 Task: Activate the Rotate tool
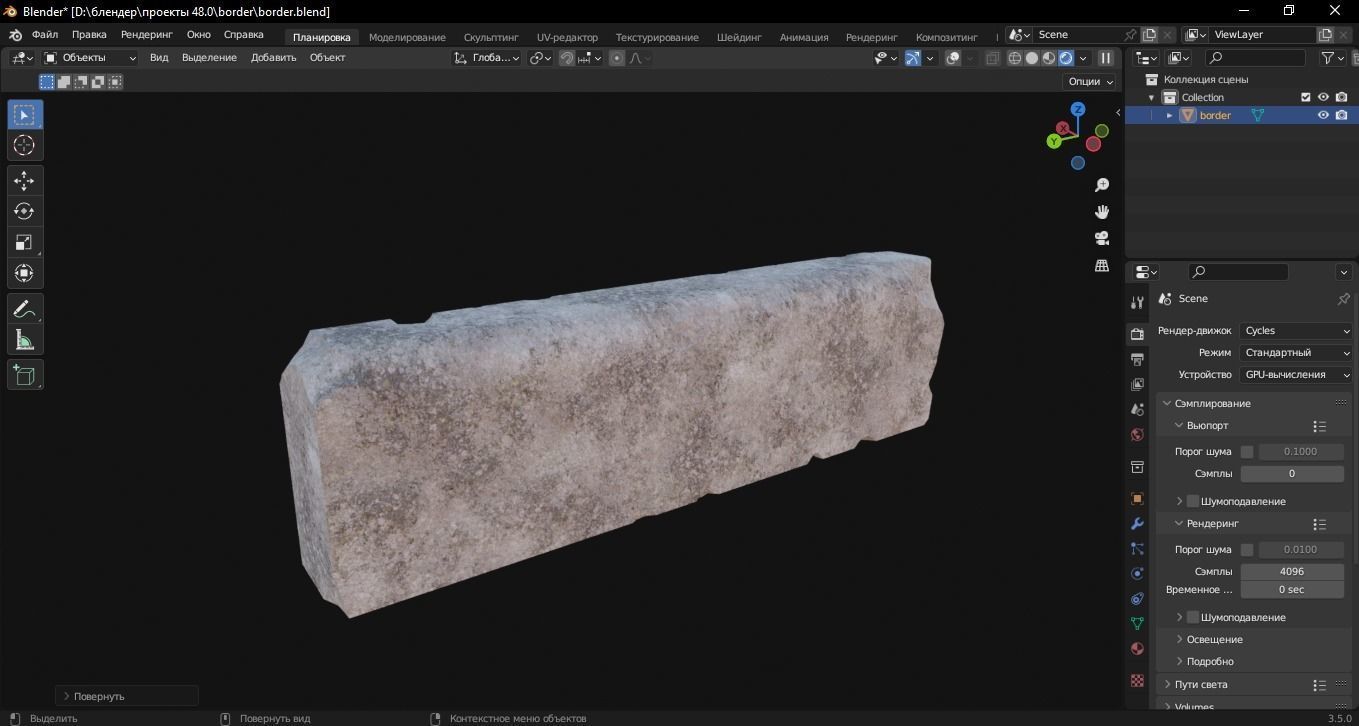[x=24, y=212]
